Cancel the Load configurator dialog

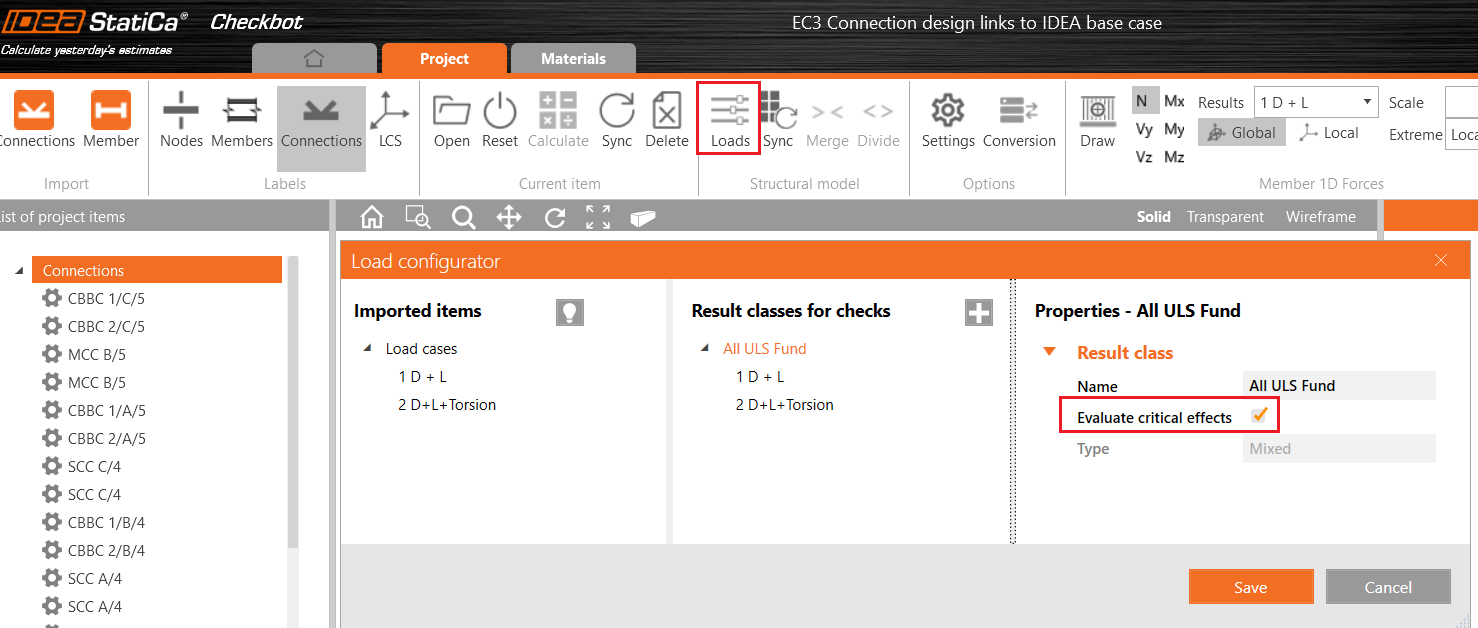1387,587
